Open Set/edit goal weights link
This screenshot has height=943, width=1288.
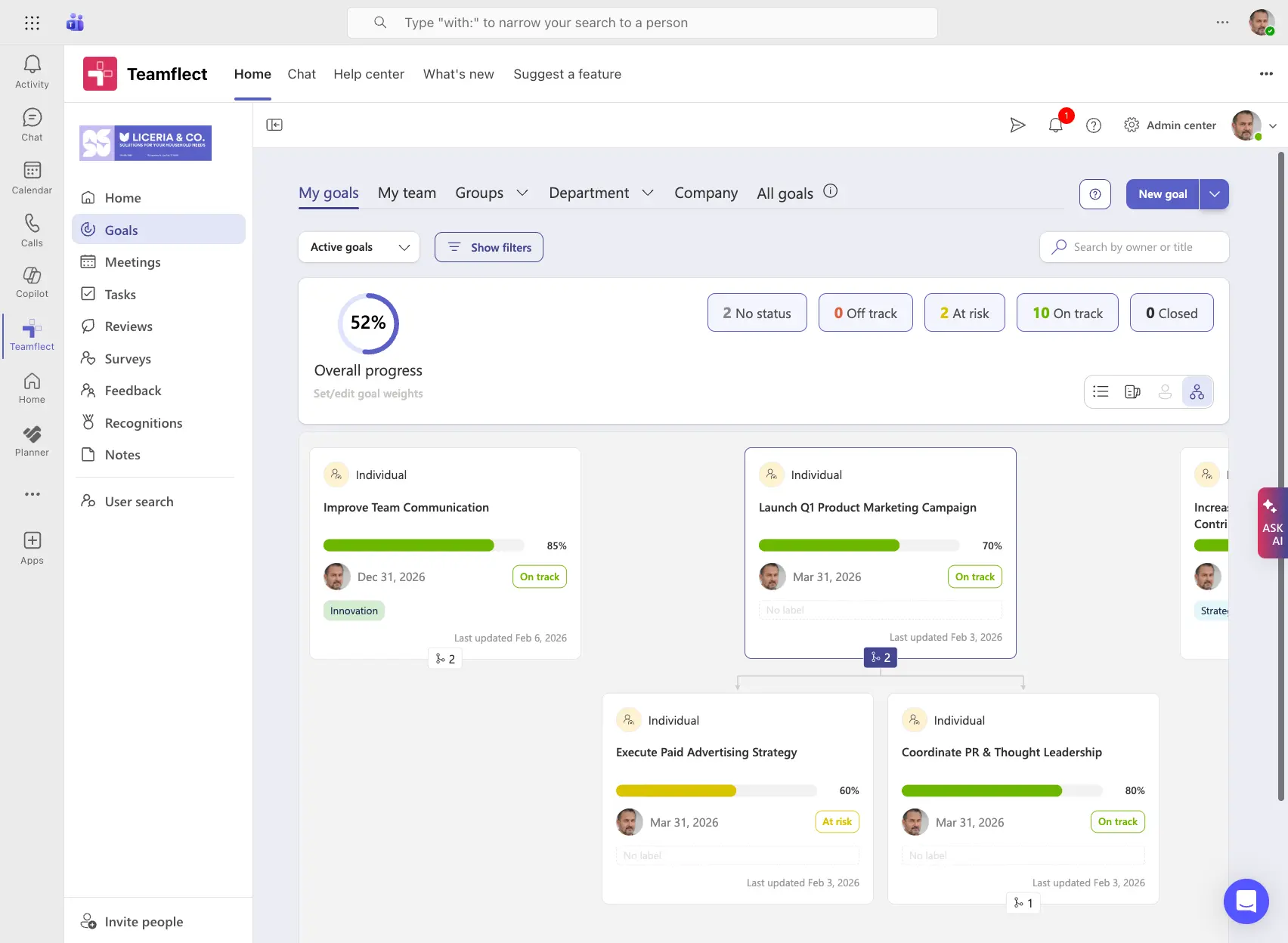[368, 393]
